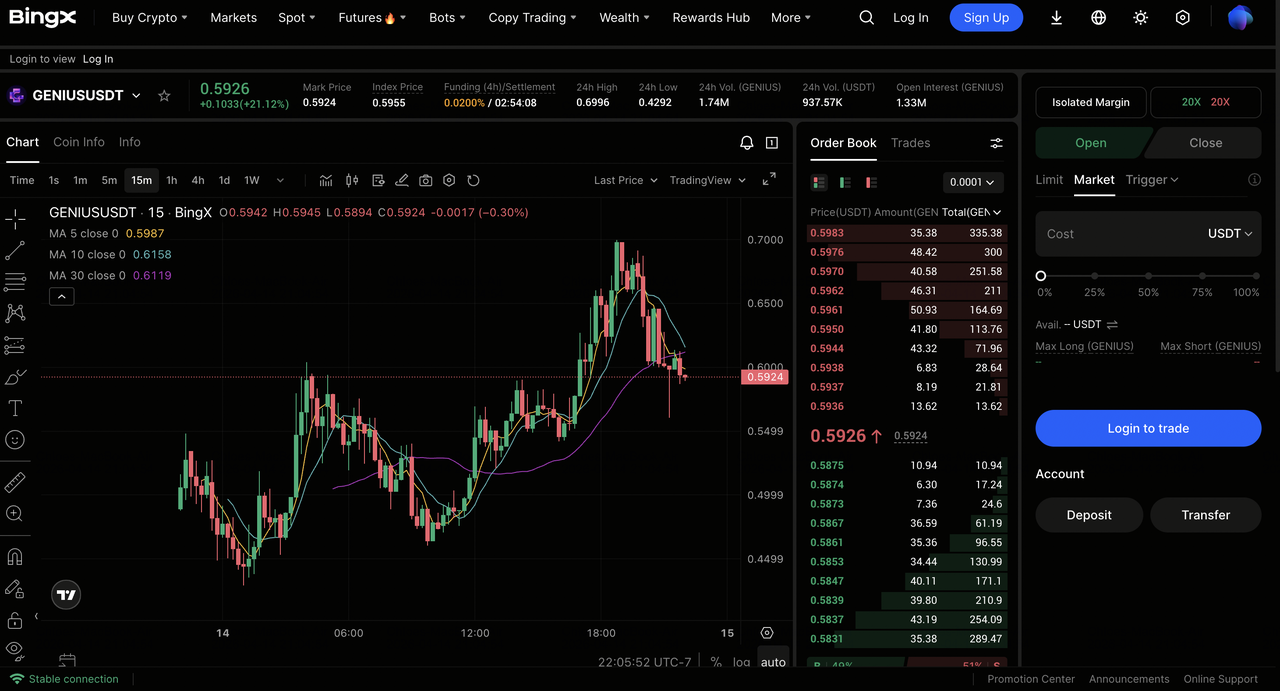Expand chart to fullscreen
The height and width of the screenshot is (691, 1280).
[x=769, y=180]
